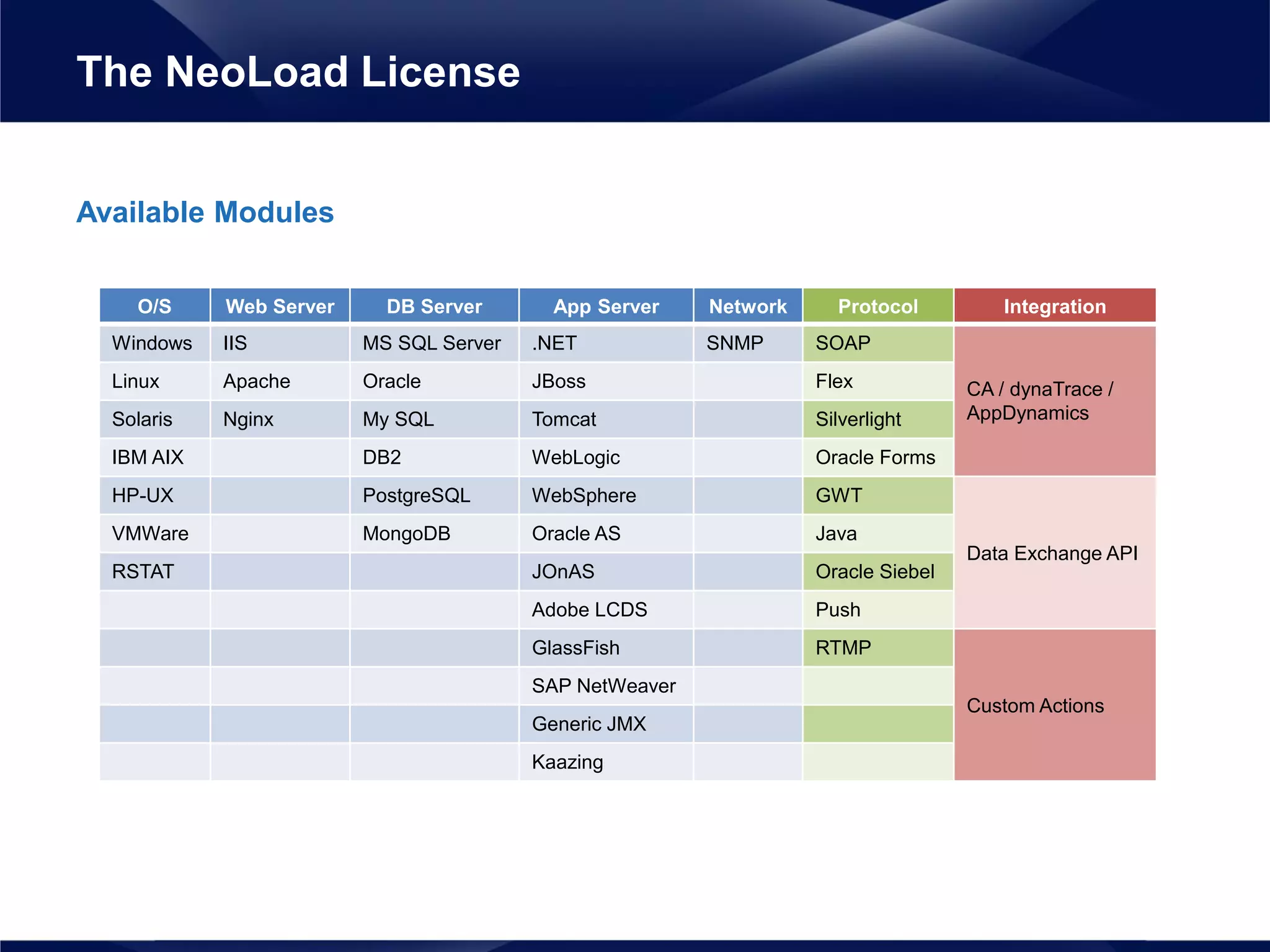
Task: Choose the 'GWT' protocol cell
Action: pyautogui.click(x=878, y=496)
